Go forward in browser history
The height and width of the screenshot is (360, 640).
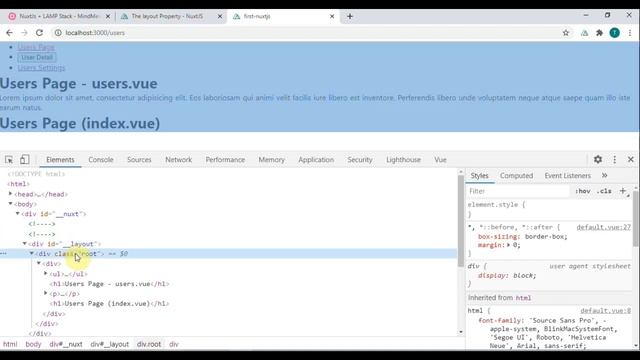pyautogui.click(x=24, y=33)
